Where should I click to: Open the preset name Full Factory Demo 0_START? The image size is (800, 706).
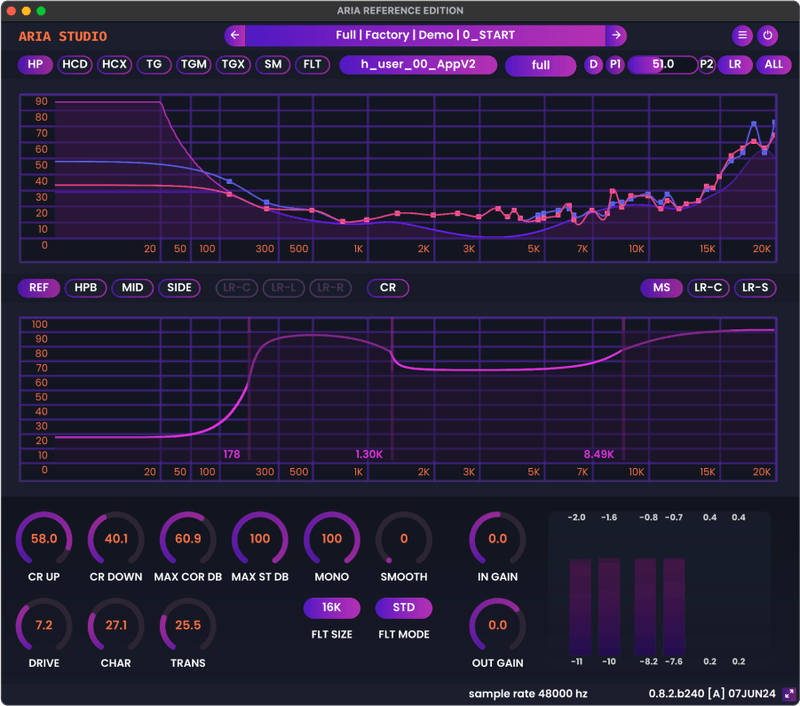click(x=425, y=35)
